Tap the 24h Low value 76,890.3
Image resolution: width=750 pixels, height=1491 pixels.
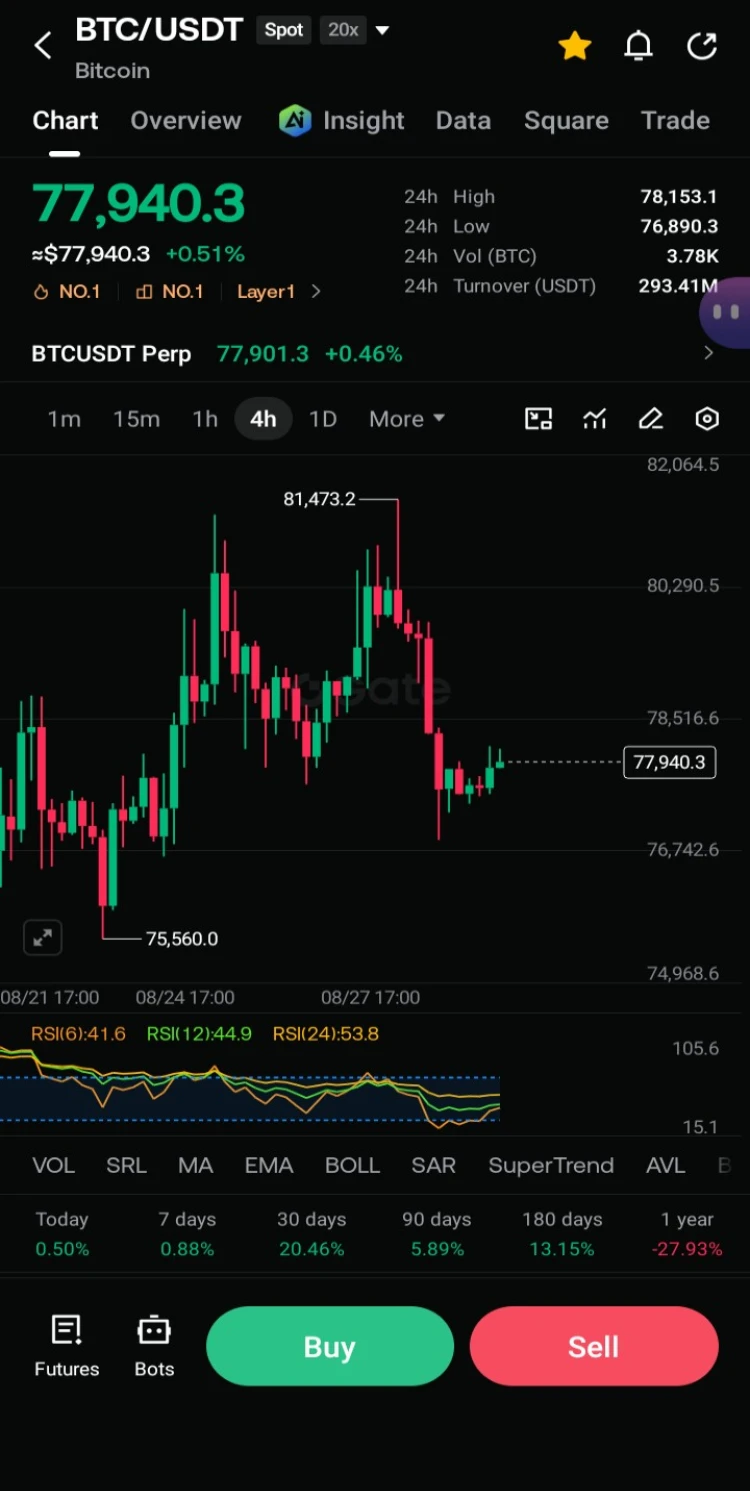pyautogui.click(x=678, y=227)
